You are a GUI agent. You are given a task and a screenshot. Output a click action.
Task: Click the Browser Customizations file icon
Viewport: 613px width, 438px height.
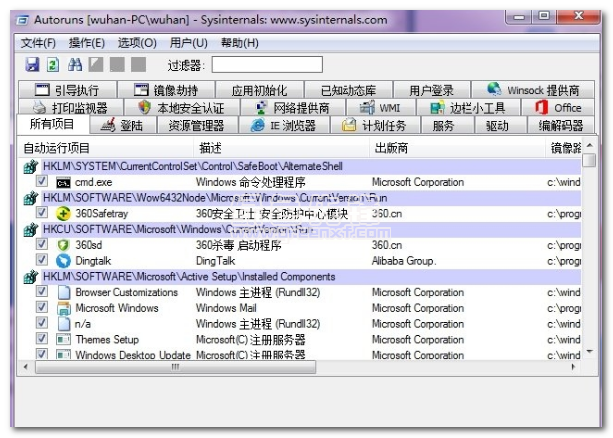(x=63, y=292)
